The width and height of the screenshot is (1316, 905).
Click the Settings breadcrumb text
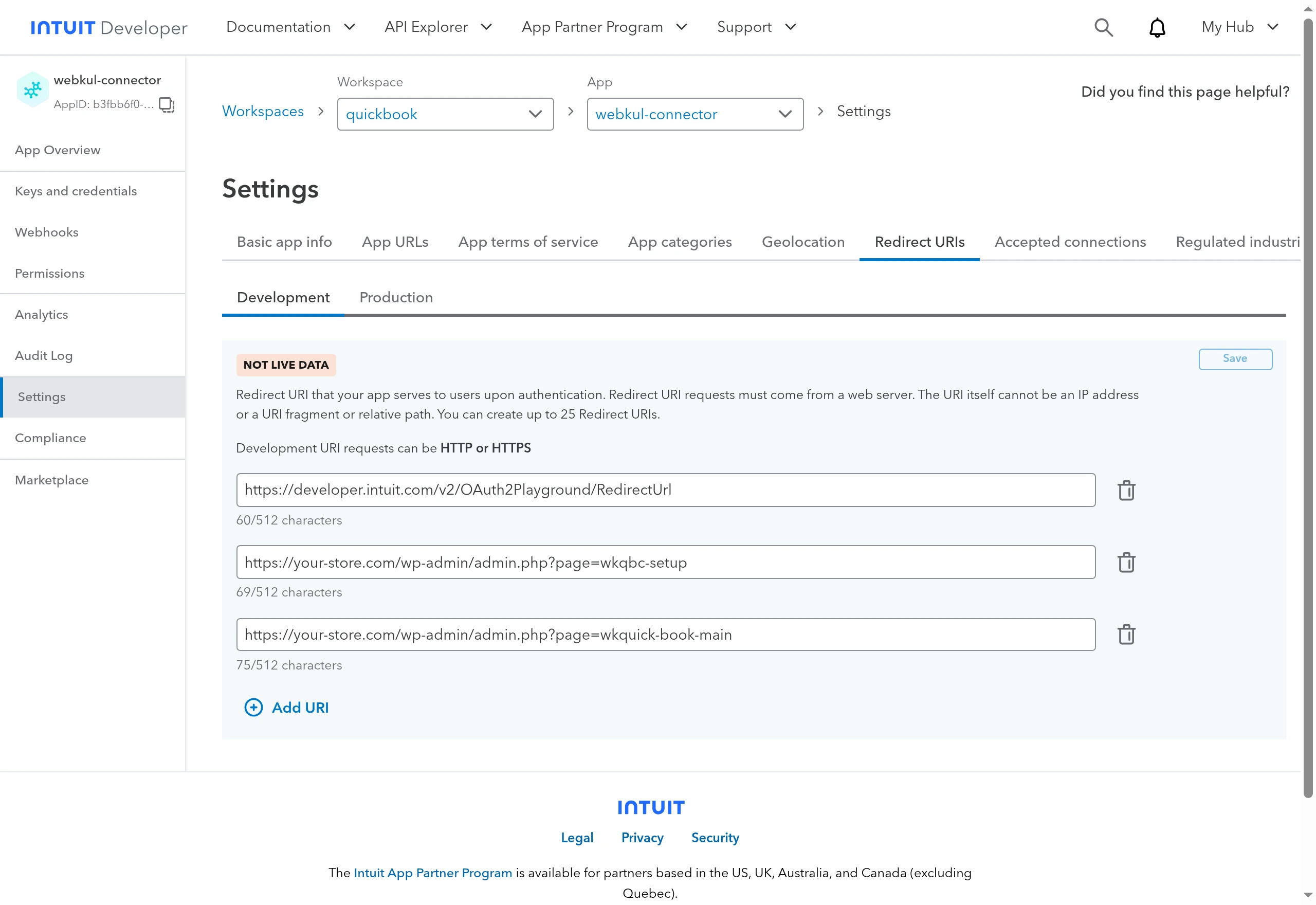point(863,111)
